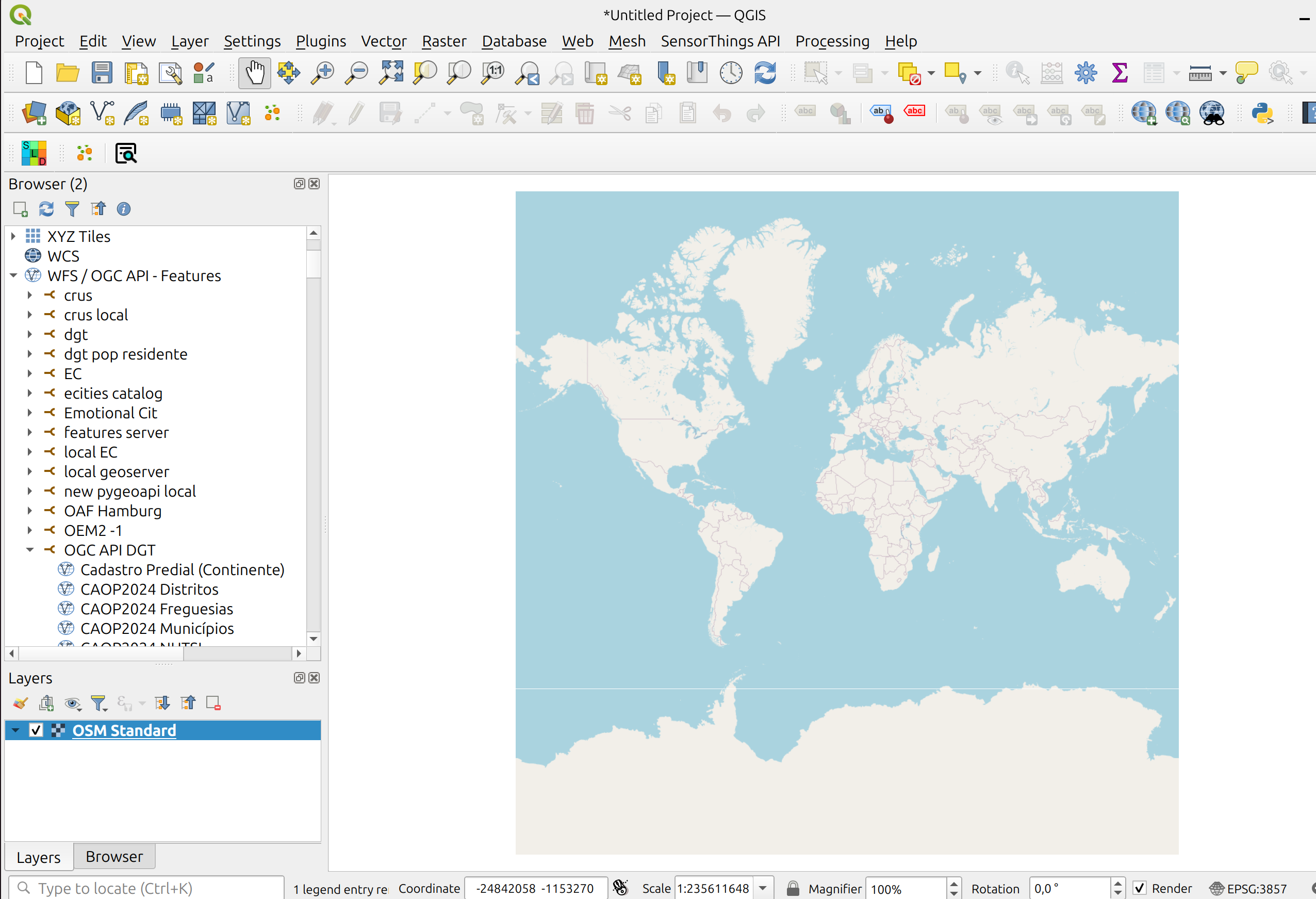Image resolution: width=1316 pixels, height=899 pixels.
Task: Expand the OAF Hamburg connection
Action: [x=30, y=511]
